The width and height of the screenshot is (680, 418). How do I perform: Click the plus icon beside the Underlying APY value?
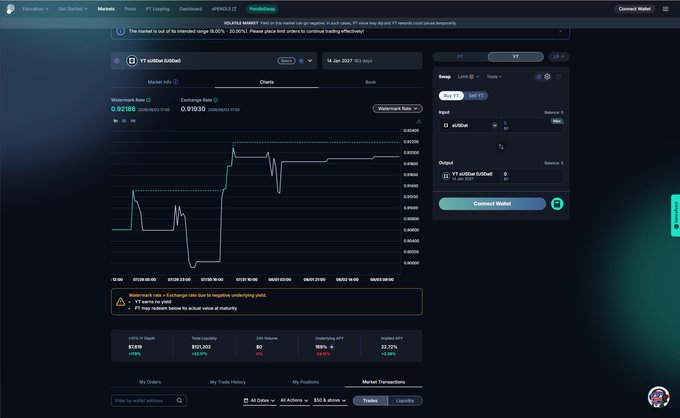332,347
